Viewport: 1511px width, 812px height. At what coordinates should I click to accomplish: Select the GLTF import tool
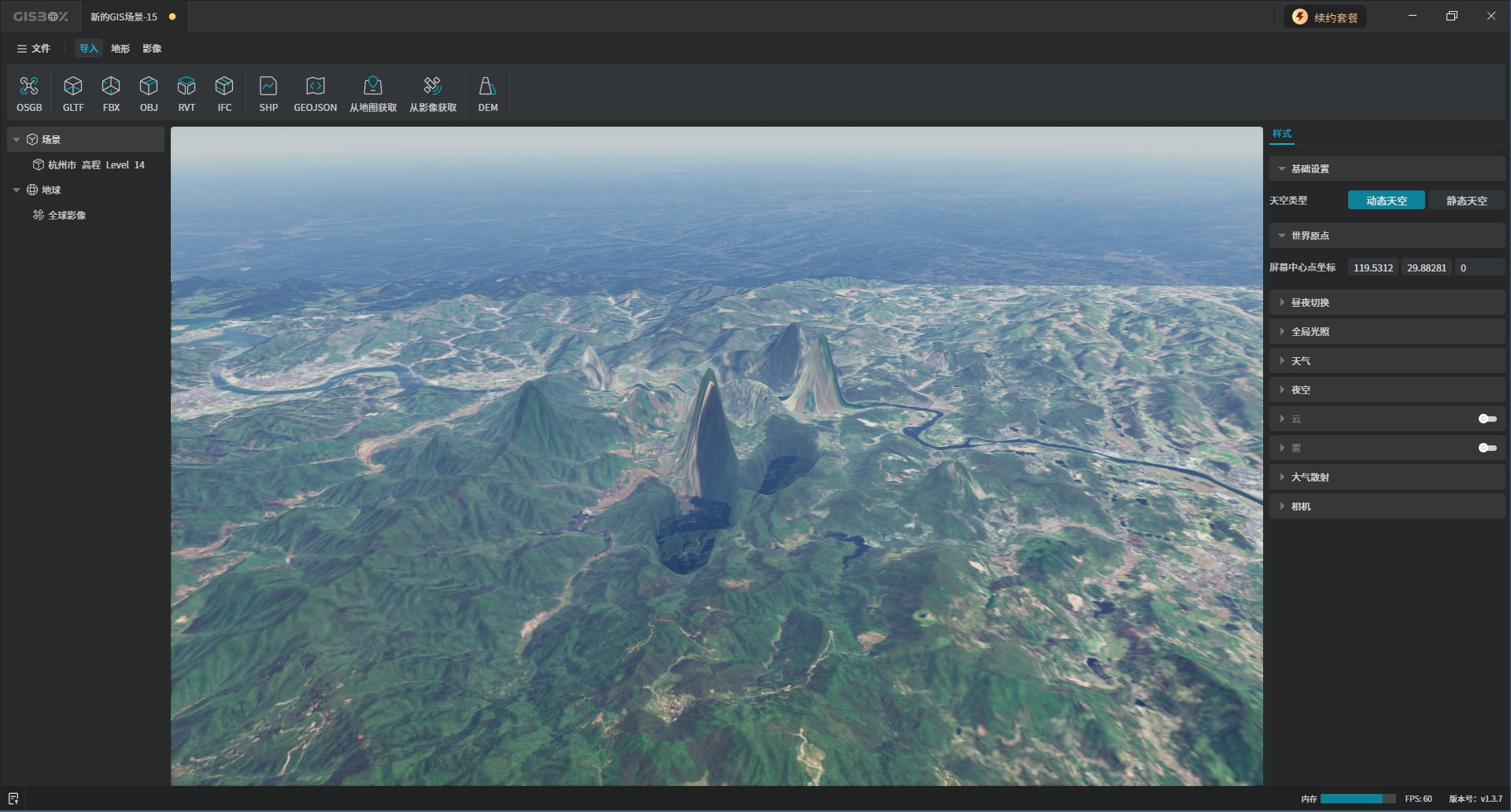point(73,93)
